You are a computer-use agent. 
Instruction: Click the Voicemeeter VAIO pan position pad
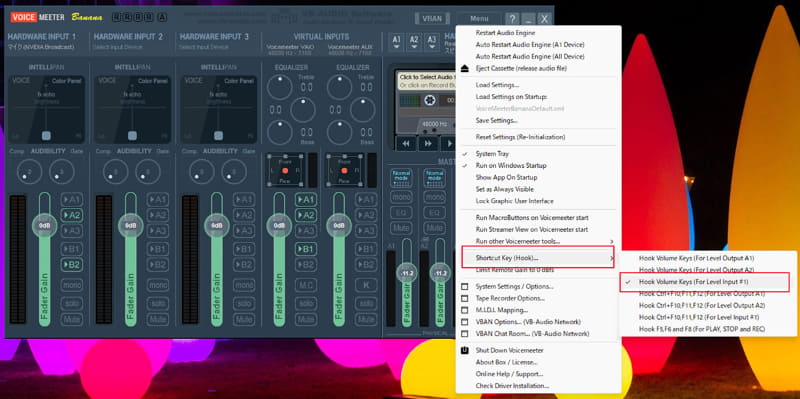tap(285, 170)
